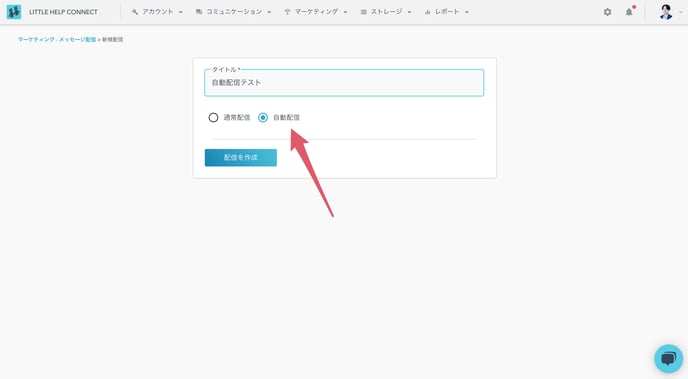Click the user avatar picture
688x379 pixels.
[666, 12]
